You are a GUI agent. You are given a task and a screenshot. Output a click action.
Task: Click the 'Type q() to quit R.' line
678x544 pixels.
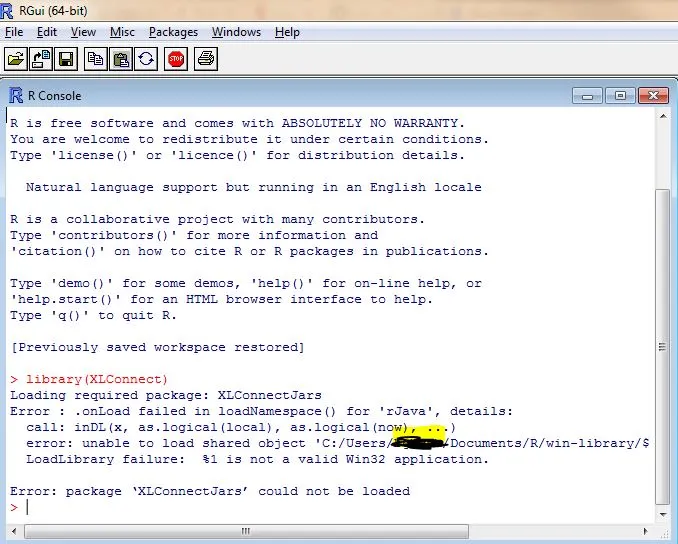point(93,315)
